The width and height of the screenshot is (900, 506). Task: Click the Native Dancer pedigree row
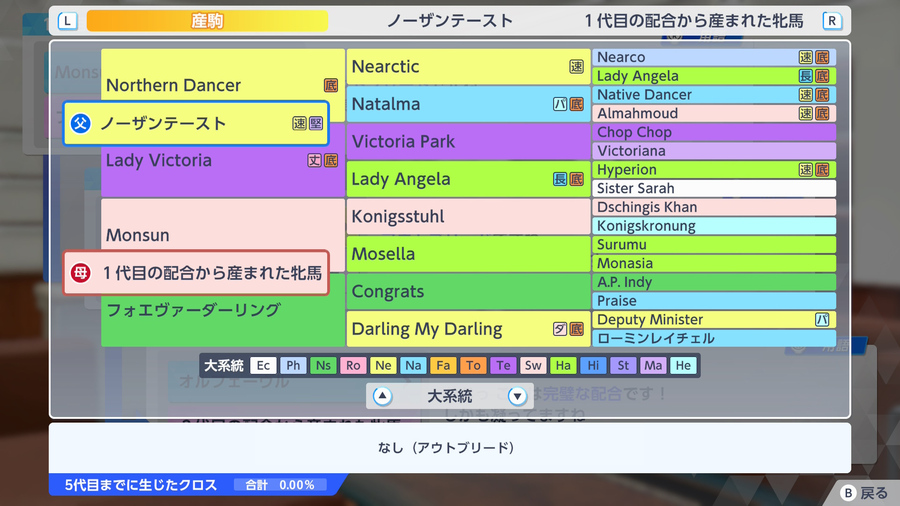point(714,95)
